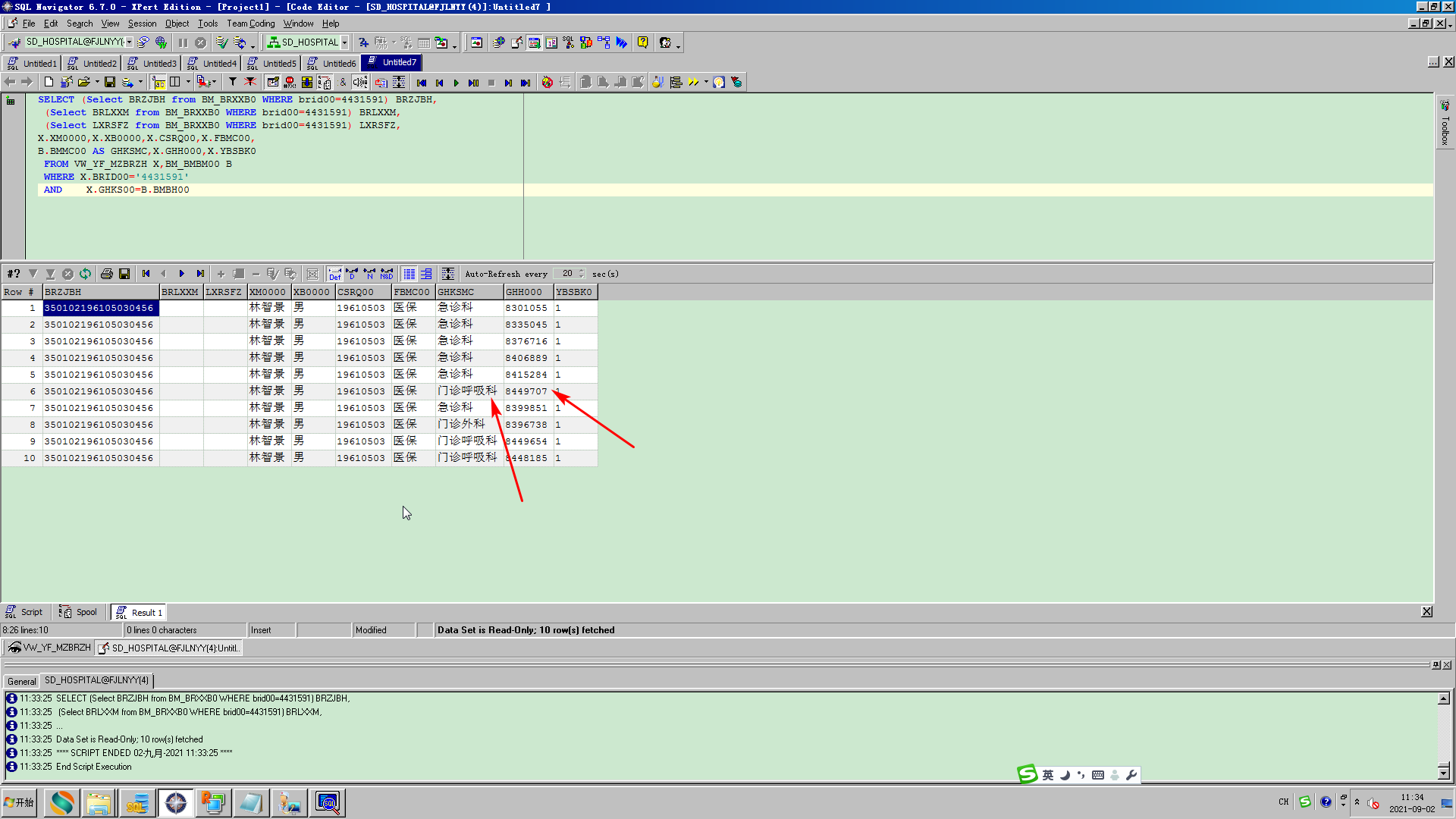Click the filter funnel icon in editor toolbar

click(x=233, y=82)
